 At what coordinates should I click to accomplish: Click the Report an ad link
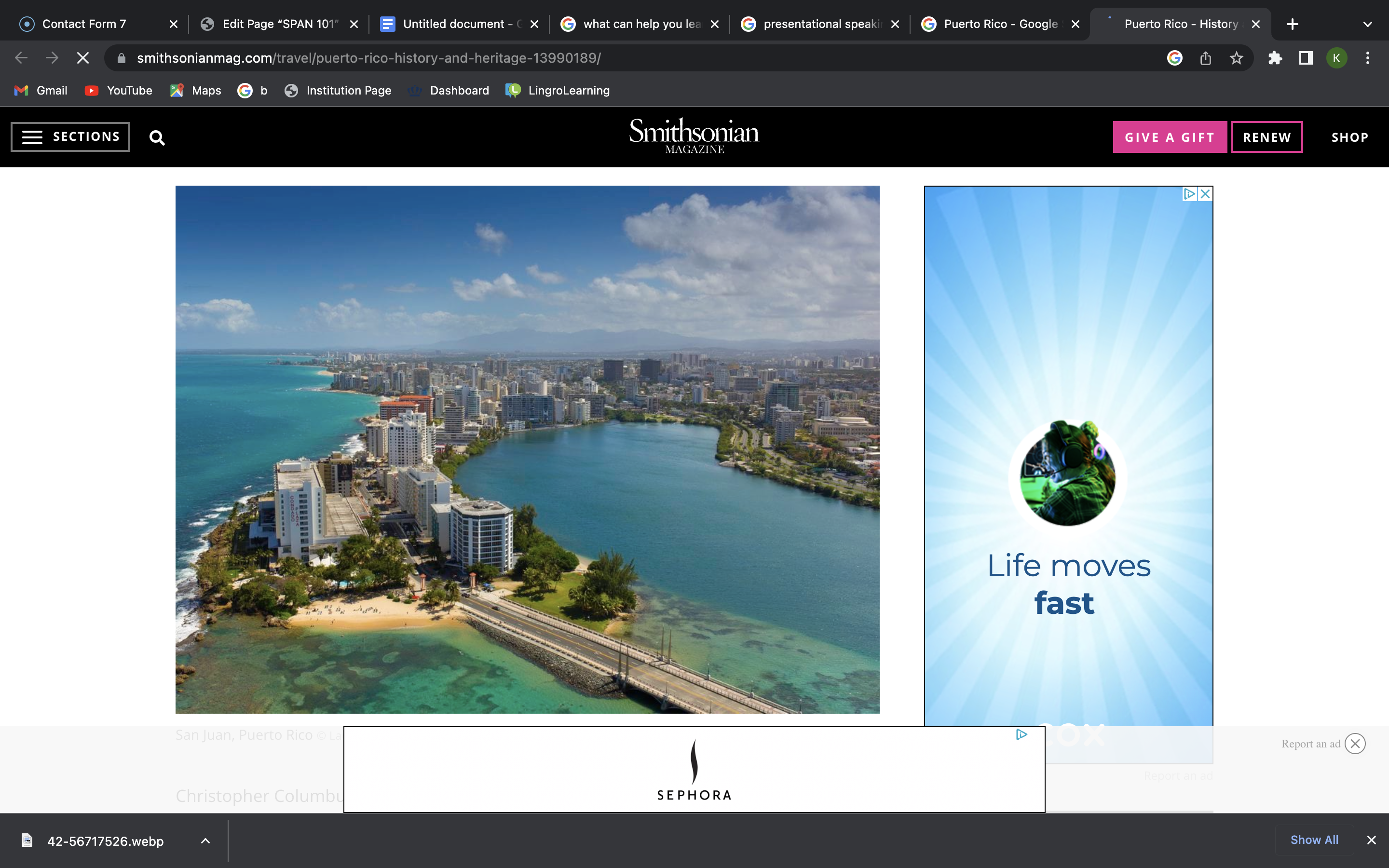[x=1310, y=744]
